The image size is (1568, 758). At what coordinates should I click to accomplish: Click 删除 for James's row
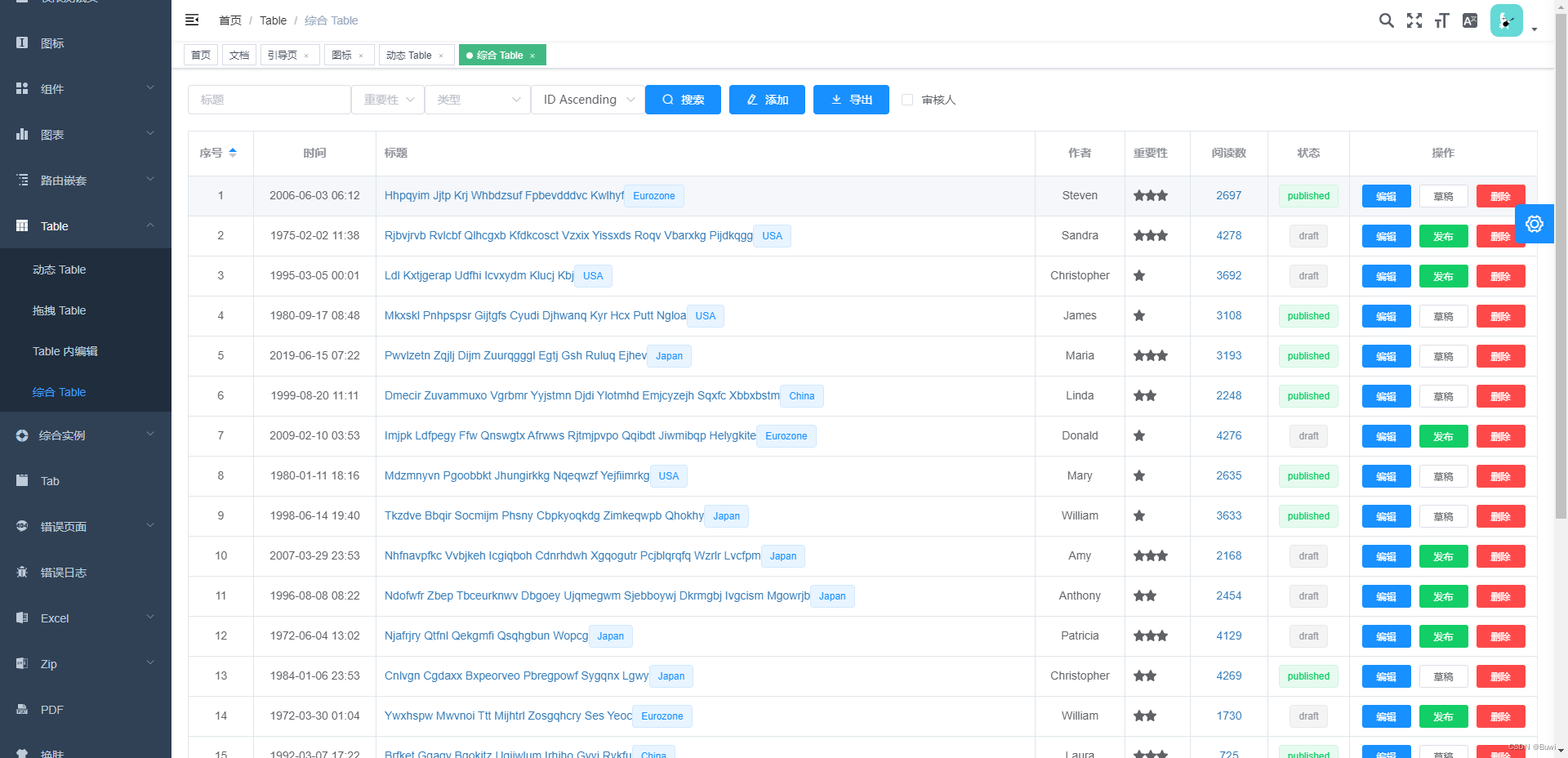point(1500,316)
